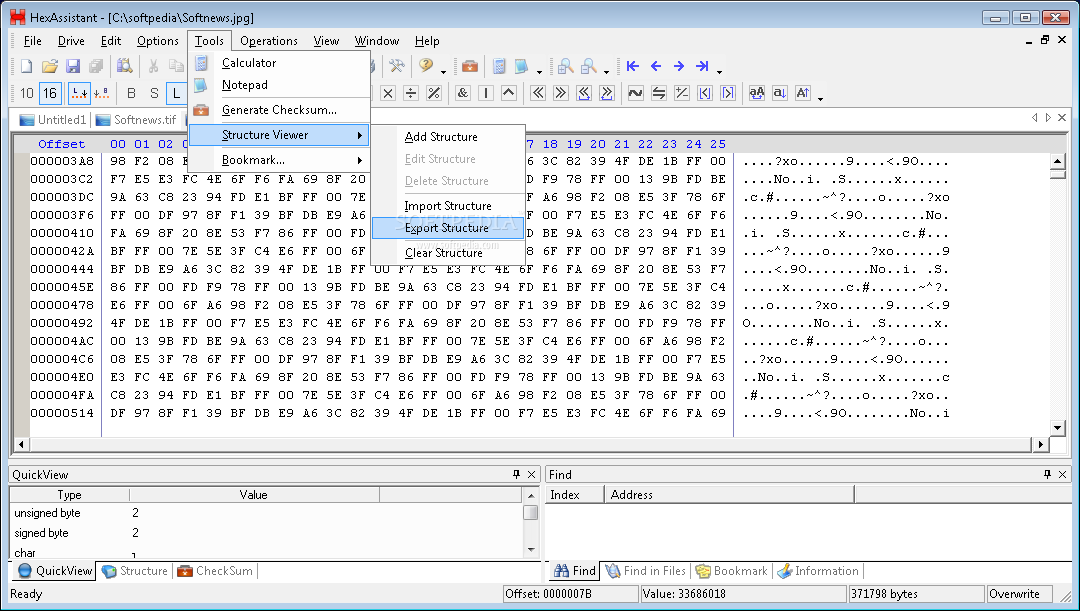The width and height of the screenshot is (1080, 611).
Task: Jump to last position arrow icon
Action: pyautogui.click(x=702, y=66)
